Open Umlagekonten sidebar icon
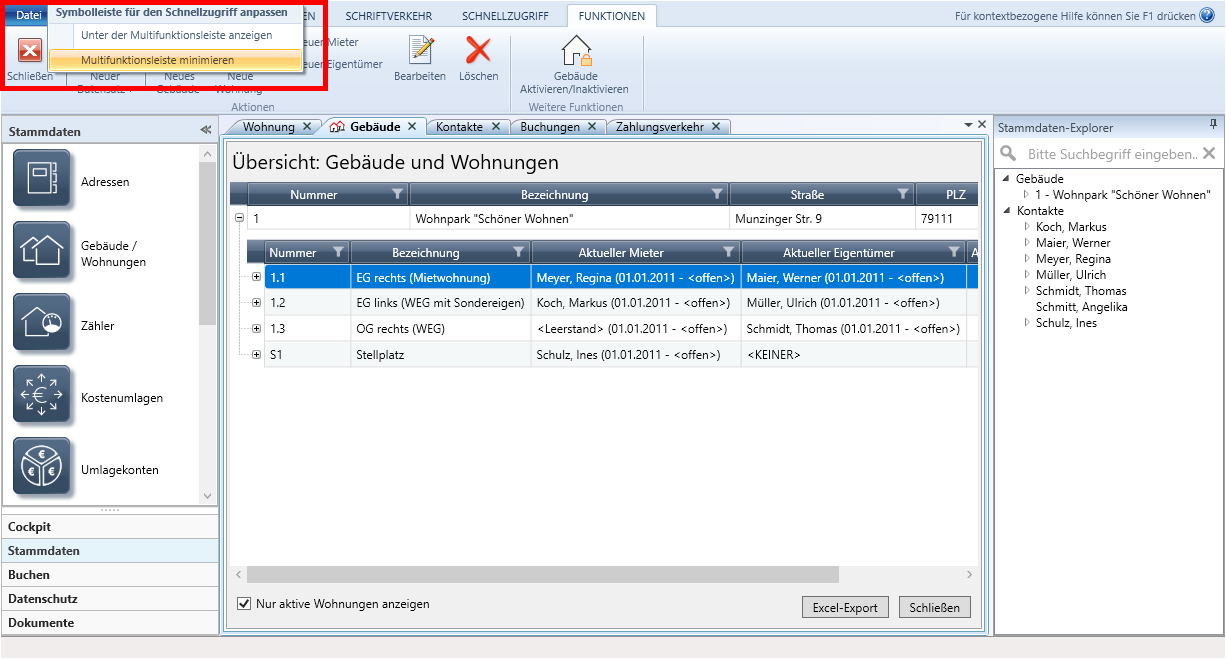 click(x=42, y=467)
